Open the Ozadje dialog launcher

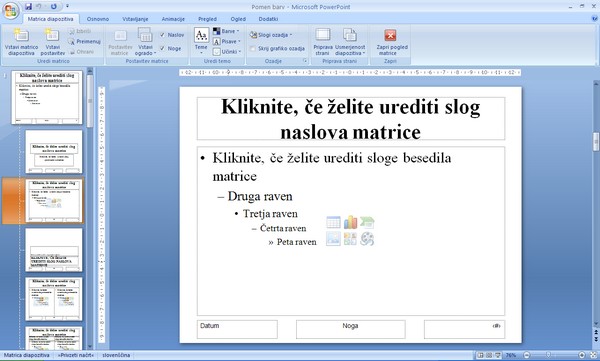305,61
